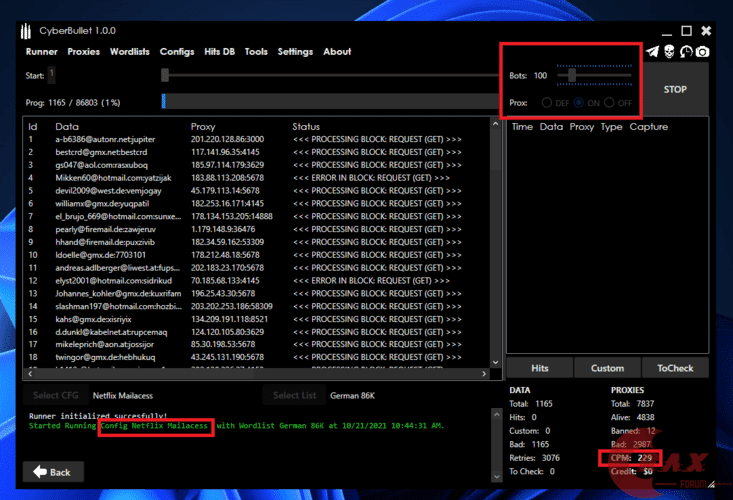The height and width of the screenshot is (500, 733).
Task: Click the Select CFG button
Action: click(x=56, y=395)
